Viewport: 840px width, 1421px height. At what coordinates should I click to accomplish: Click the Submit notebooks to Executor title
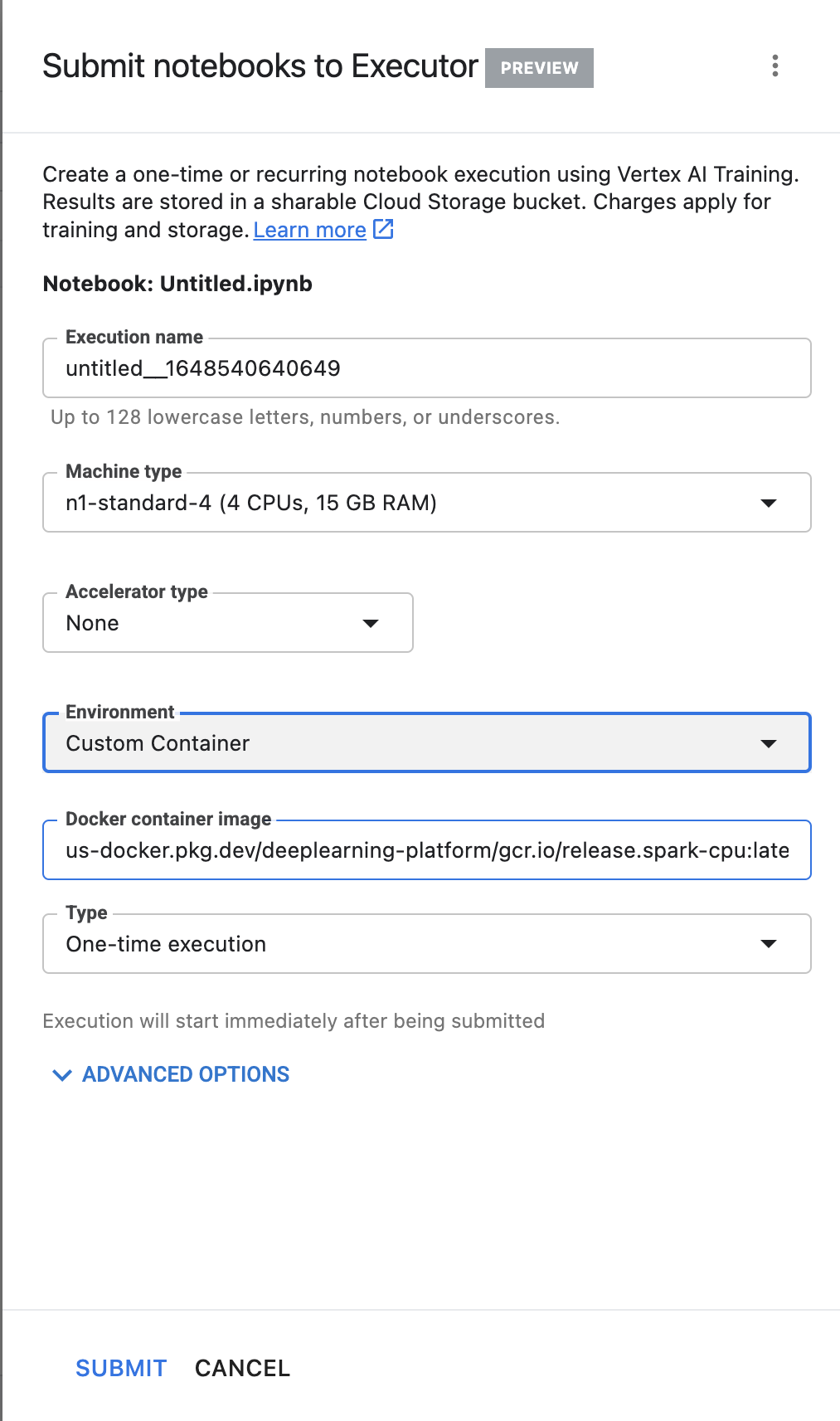(x=260, y=66)
